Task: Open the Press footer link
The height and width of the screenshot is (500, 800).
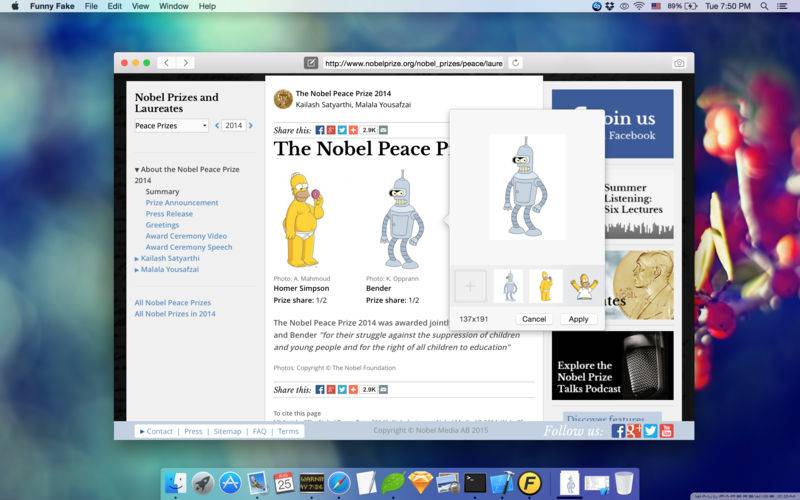Action: (193, 431)
